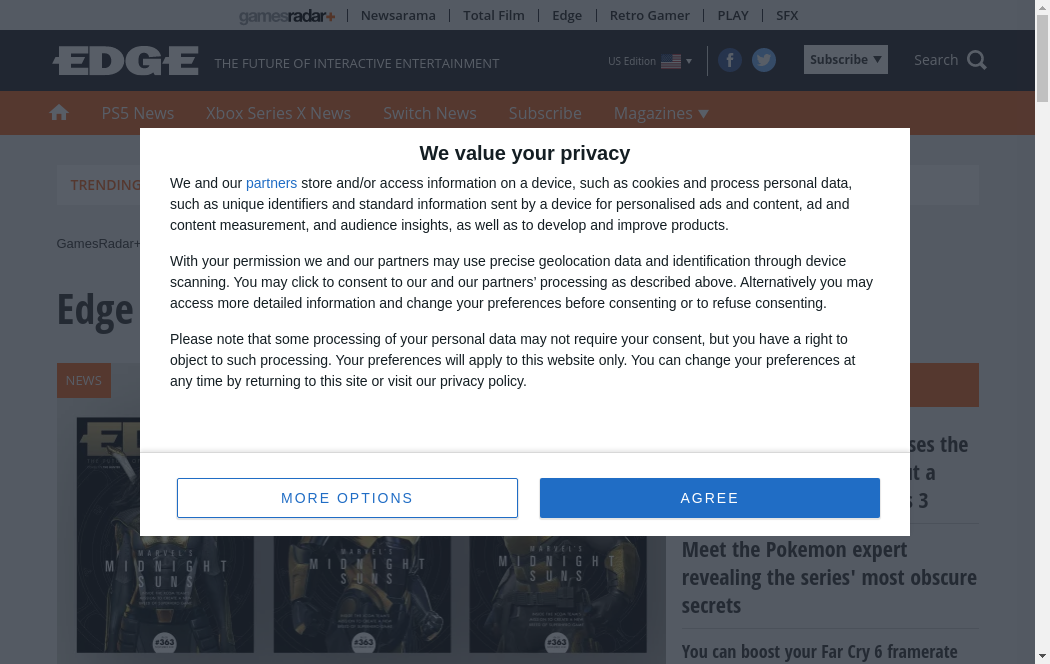Select Switch News in navigation
This screenshot has height=664, width=1050.
pyautogui.click(x=430, y=113)
